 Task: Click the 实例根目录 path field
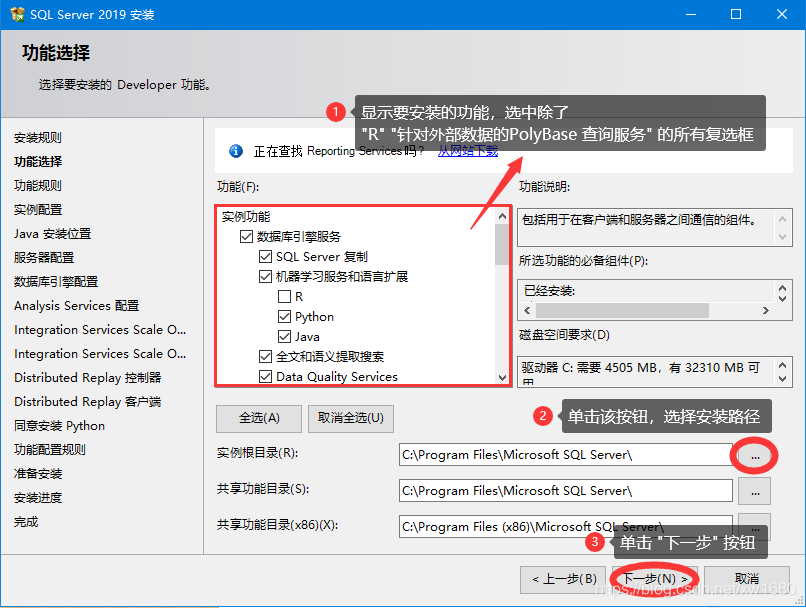(565, 455)
